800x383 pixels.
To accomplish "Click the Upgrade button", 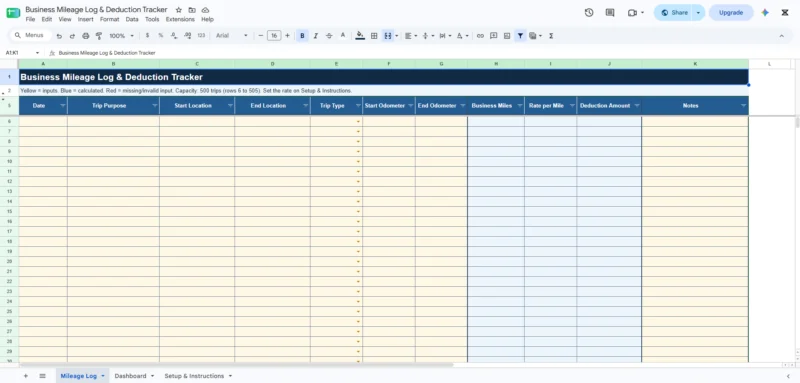I will (x=731, y=13).
